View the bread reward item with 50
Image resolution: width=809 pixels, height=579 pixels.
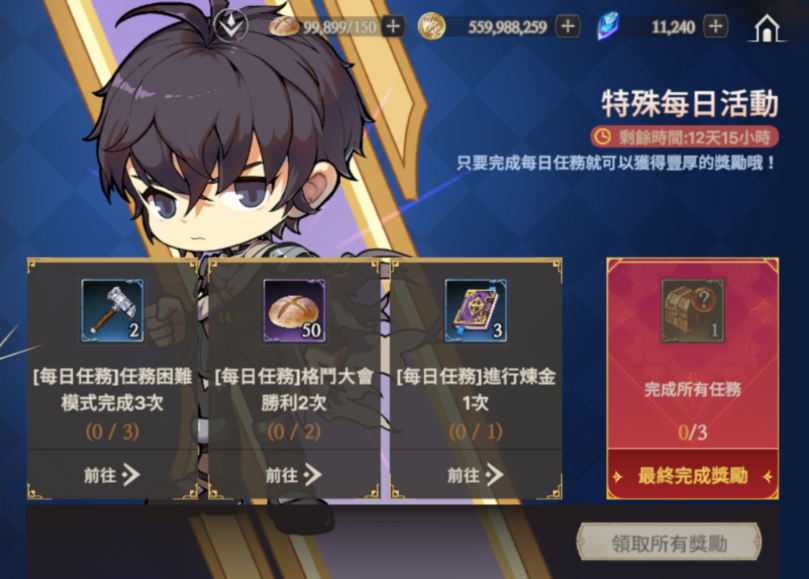(x=294, y=311)
